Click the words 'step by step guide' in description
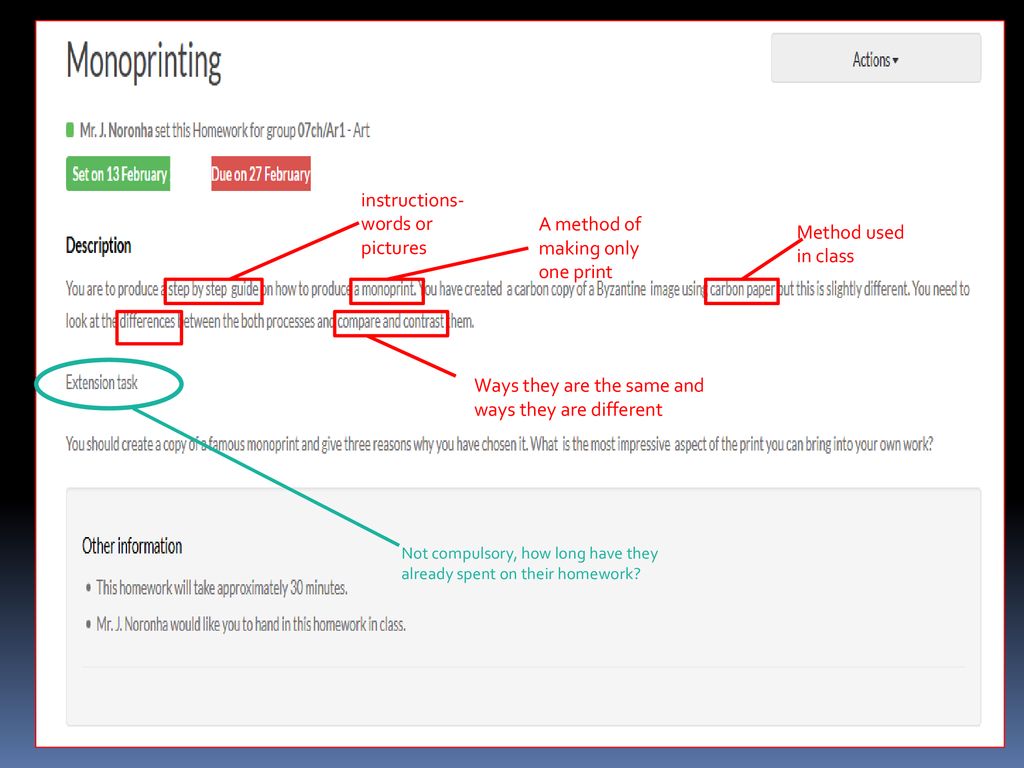 [214, 289]
